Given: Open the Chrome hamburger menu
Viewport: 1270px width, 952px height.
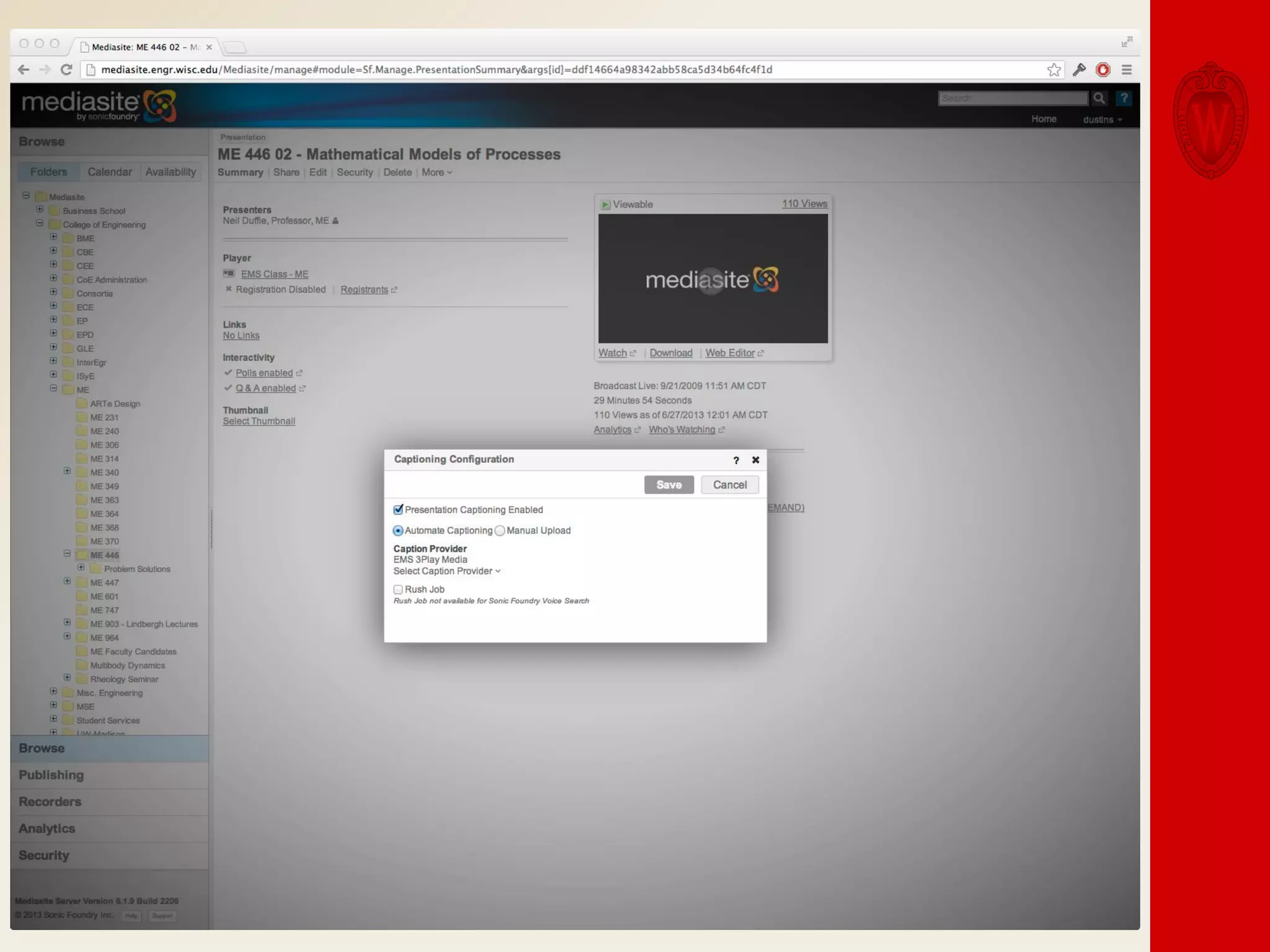Looking at the screenshot, I should coord(1127,69).
